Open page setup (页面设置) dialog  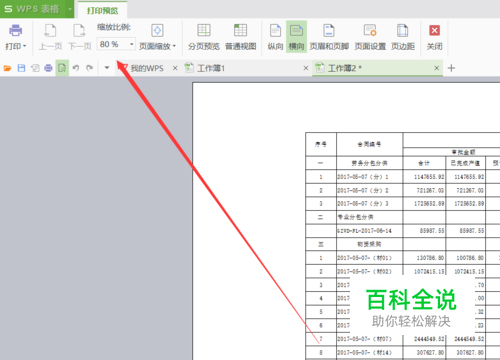(x=370, y=37)
